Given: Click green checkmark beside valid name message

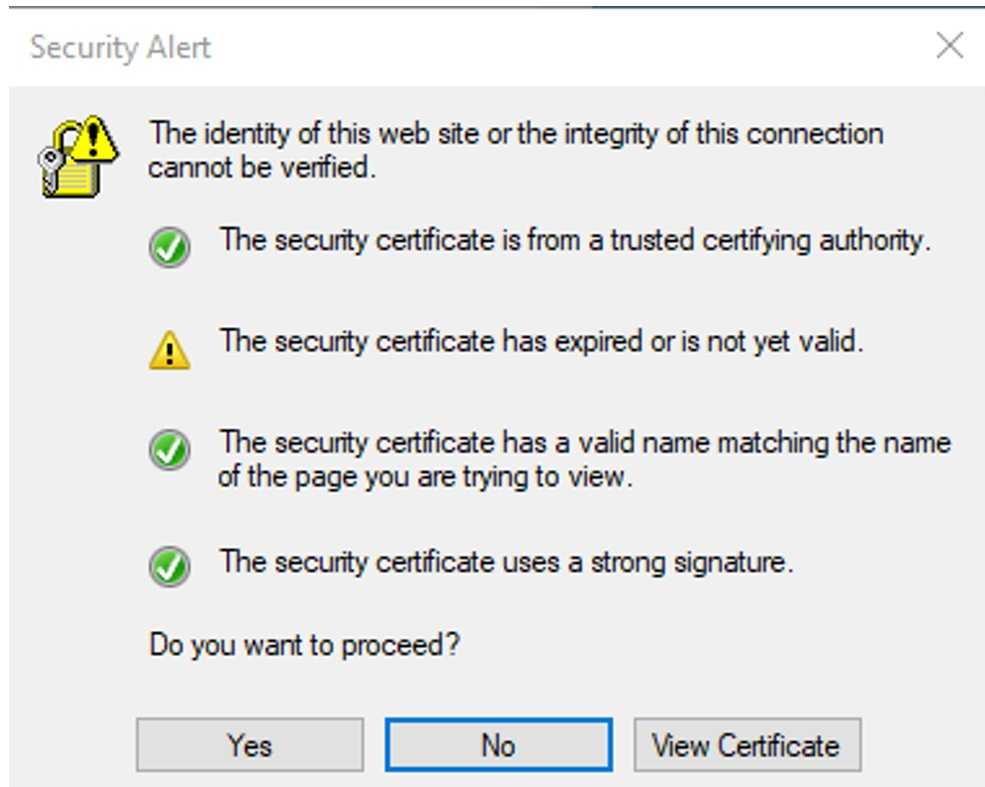Looking at the screenshot, I should coord(170,450).
